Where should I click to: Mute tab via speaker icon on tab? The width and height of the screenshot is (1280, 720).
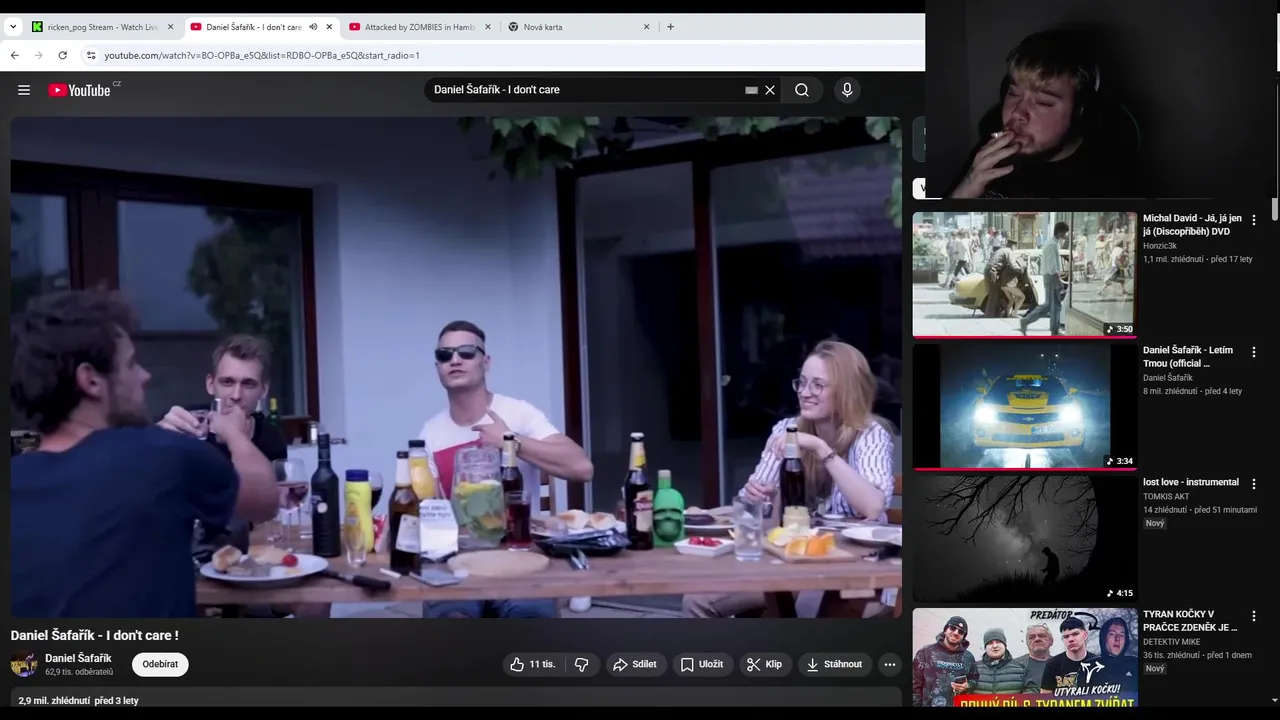pos(313,27)
